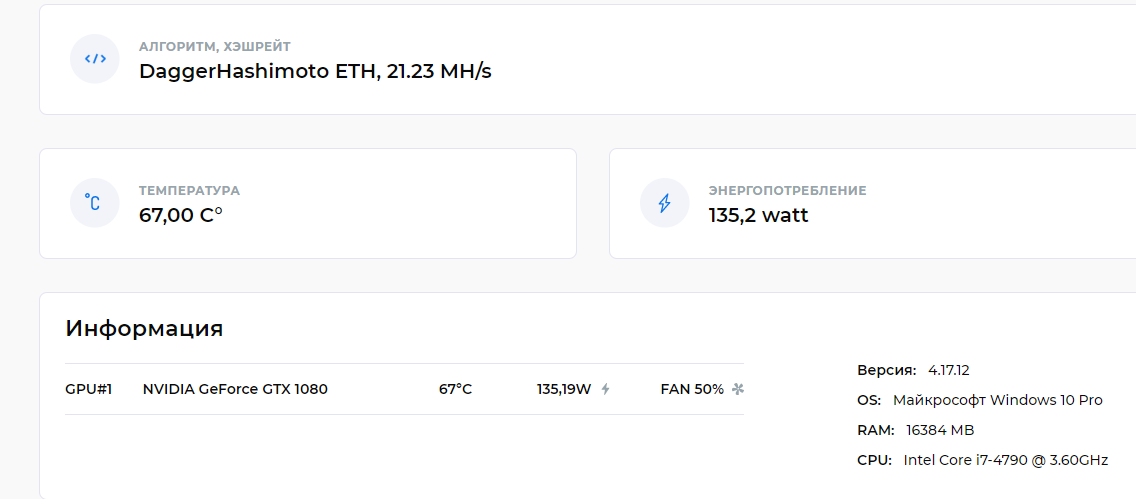Select the GPU#1 row label
Screen dimensions: 1136x499
coord(88,390)
